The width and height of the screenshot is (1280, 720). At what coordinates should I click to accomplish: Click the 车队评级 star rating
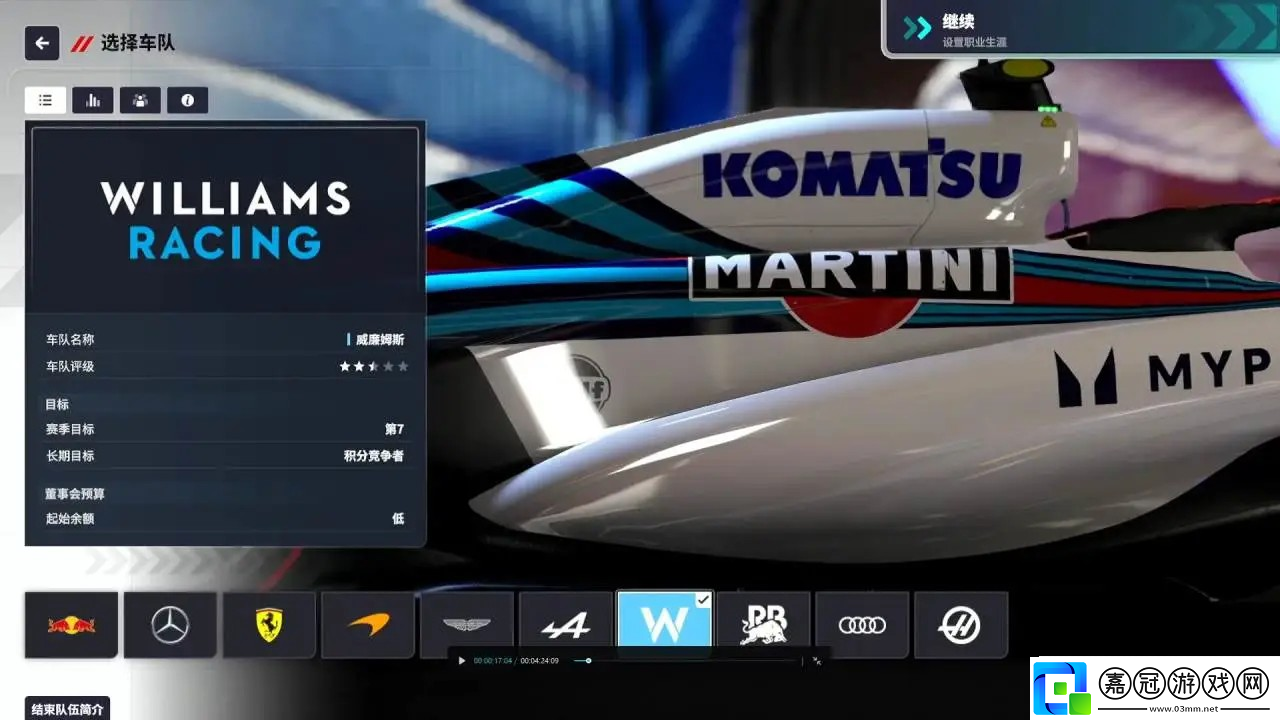(x=374, y=367)
